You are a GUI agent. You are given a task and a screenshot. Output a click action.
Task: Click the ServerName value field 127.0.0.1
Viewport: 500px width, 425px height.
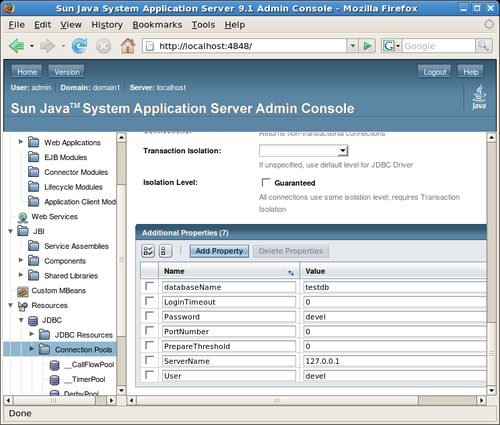coord(395,361)
